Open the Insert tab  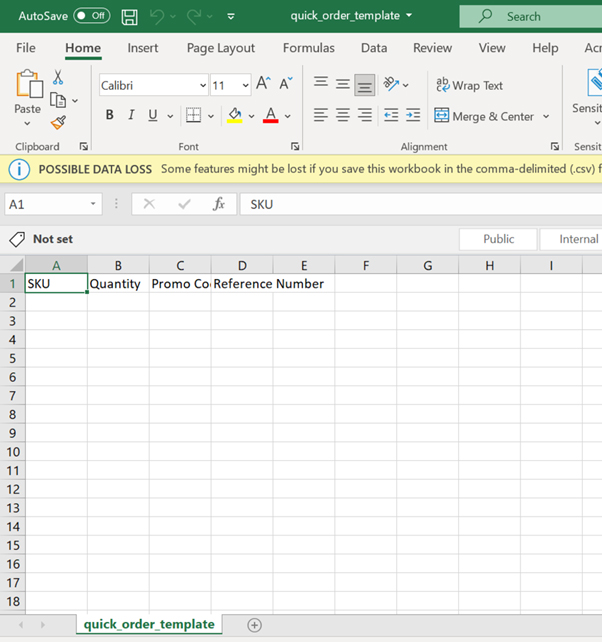143,48
